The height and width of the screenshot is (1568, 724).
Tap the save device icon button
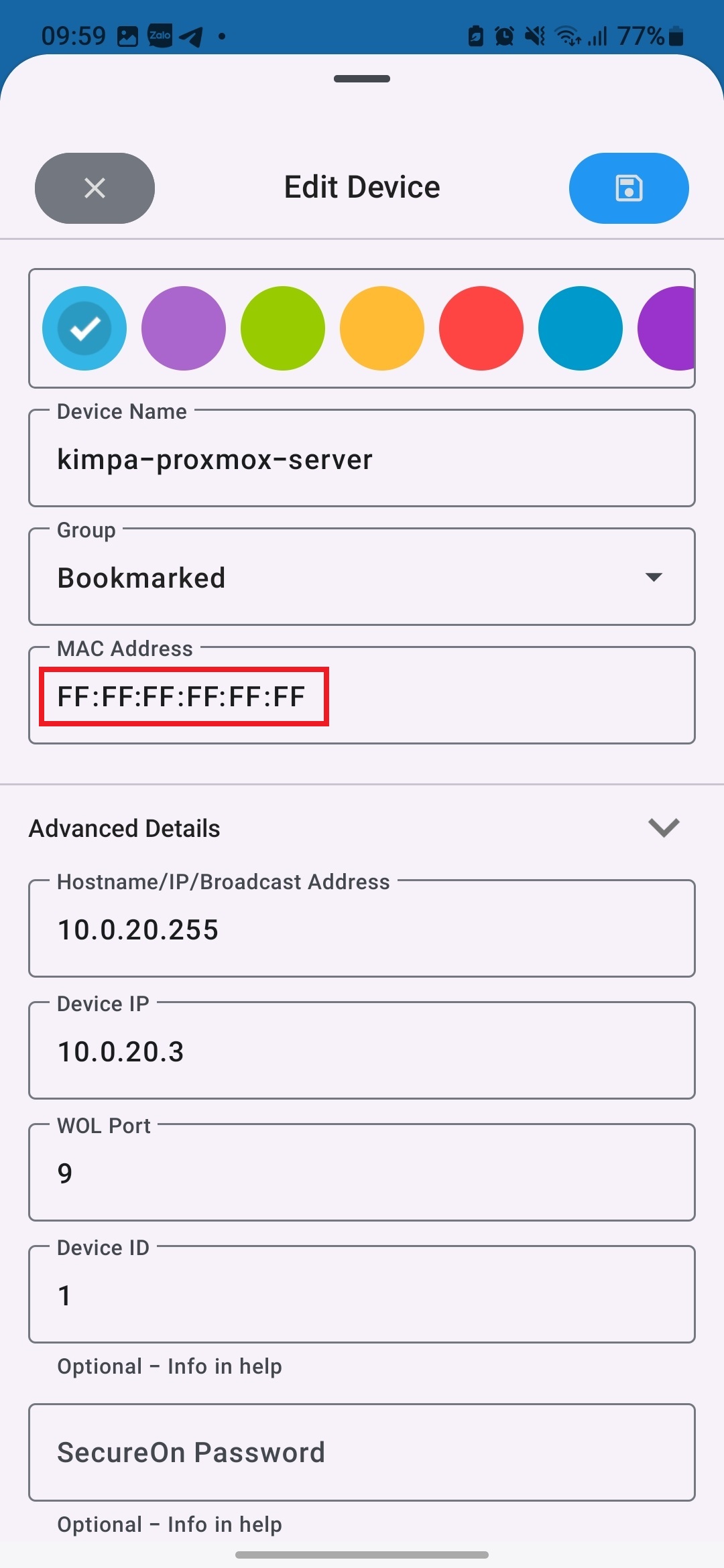click(628, 188)
